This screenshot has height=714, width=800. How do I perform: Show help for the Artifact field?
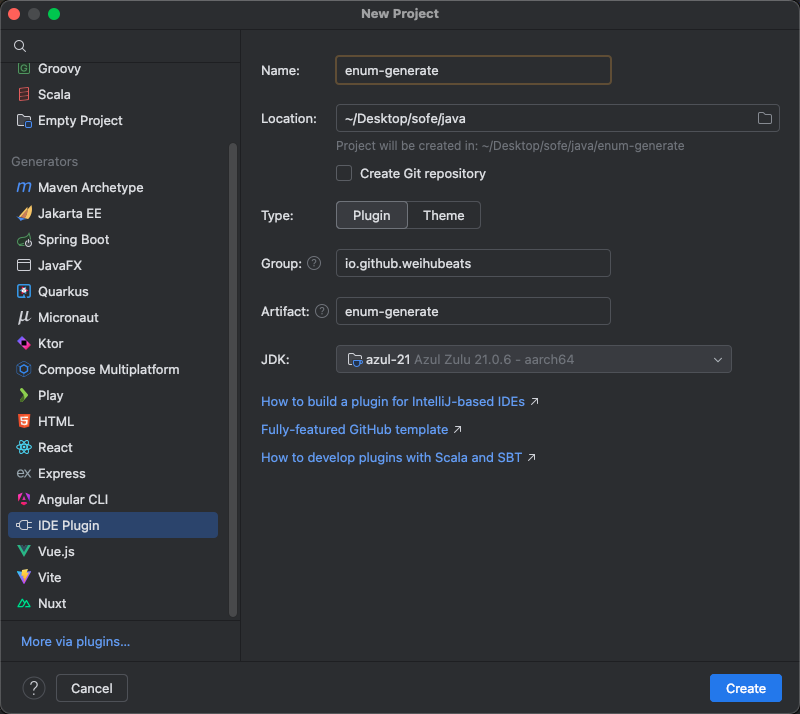pyautogui.click(x=322, y=311)
